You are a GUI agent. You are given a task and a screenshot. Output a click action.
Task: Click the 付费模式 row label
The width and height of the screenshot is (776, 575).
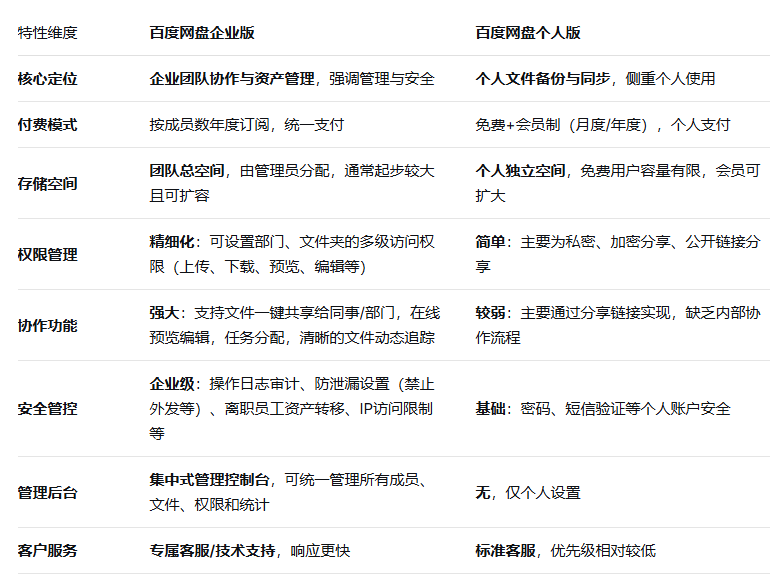[48, 125]
